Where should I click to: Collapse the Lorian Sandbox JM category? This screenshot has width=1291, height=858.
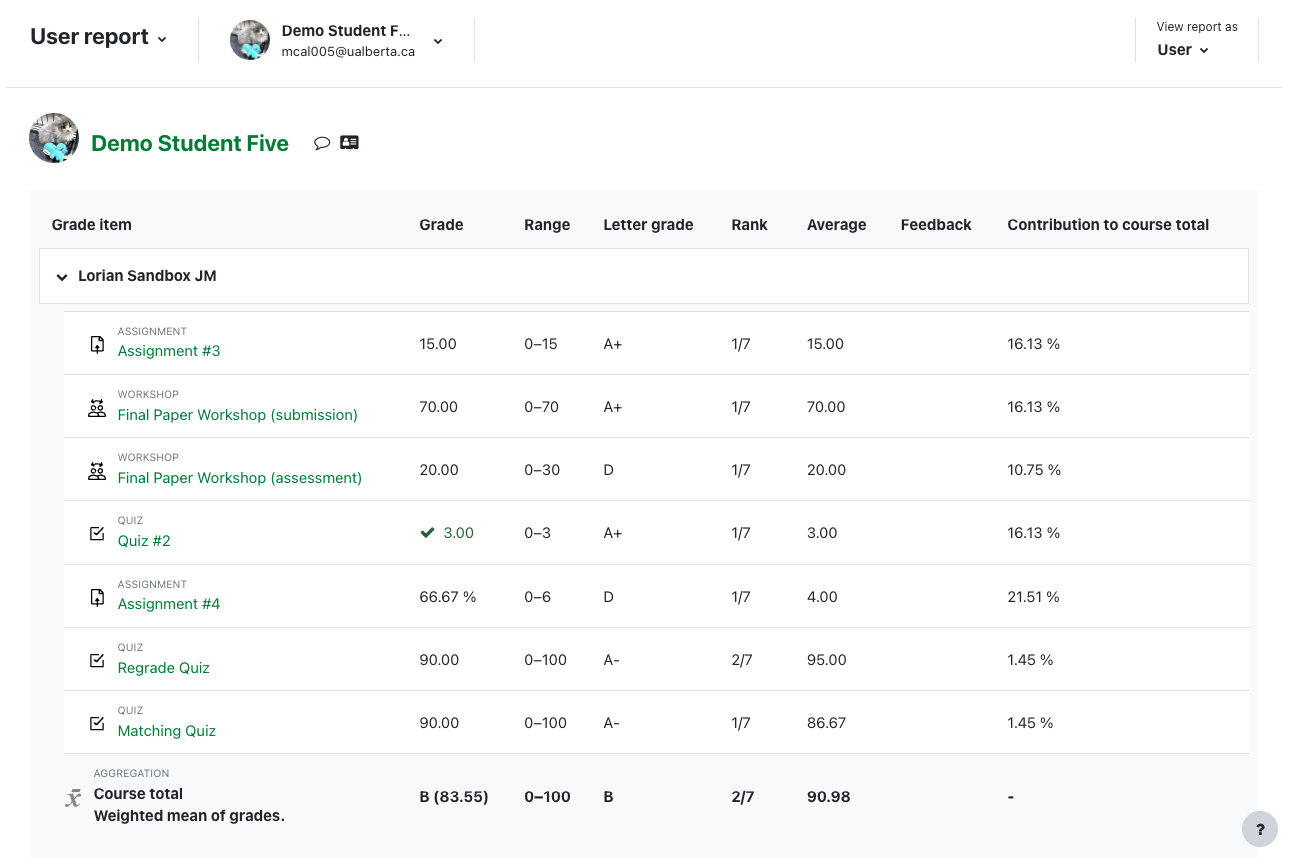click(62, 277)
